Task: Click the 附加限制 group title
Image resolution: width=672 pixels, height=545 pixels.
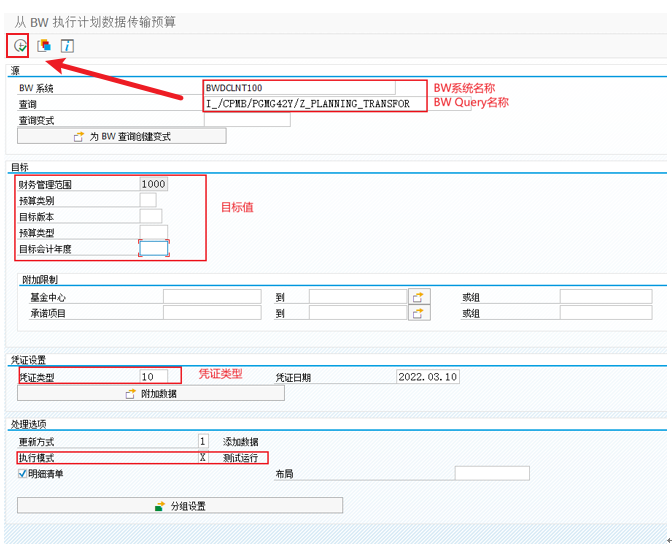Action: coord(40,280)
